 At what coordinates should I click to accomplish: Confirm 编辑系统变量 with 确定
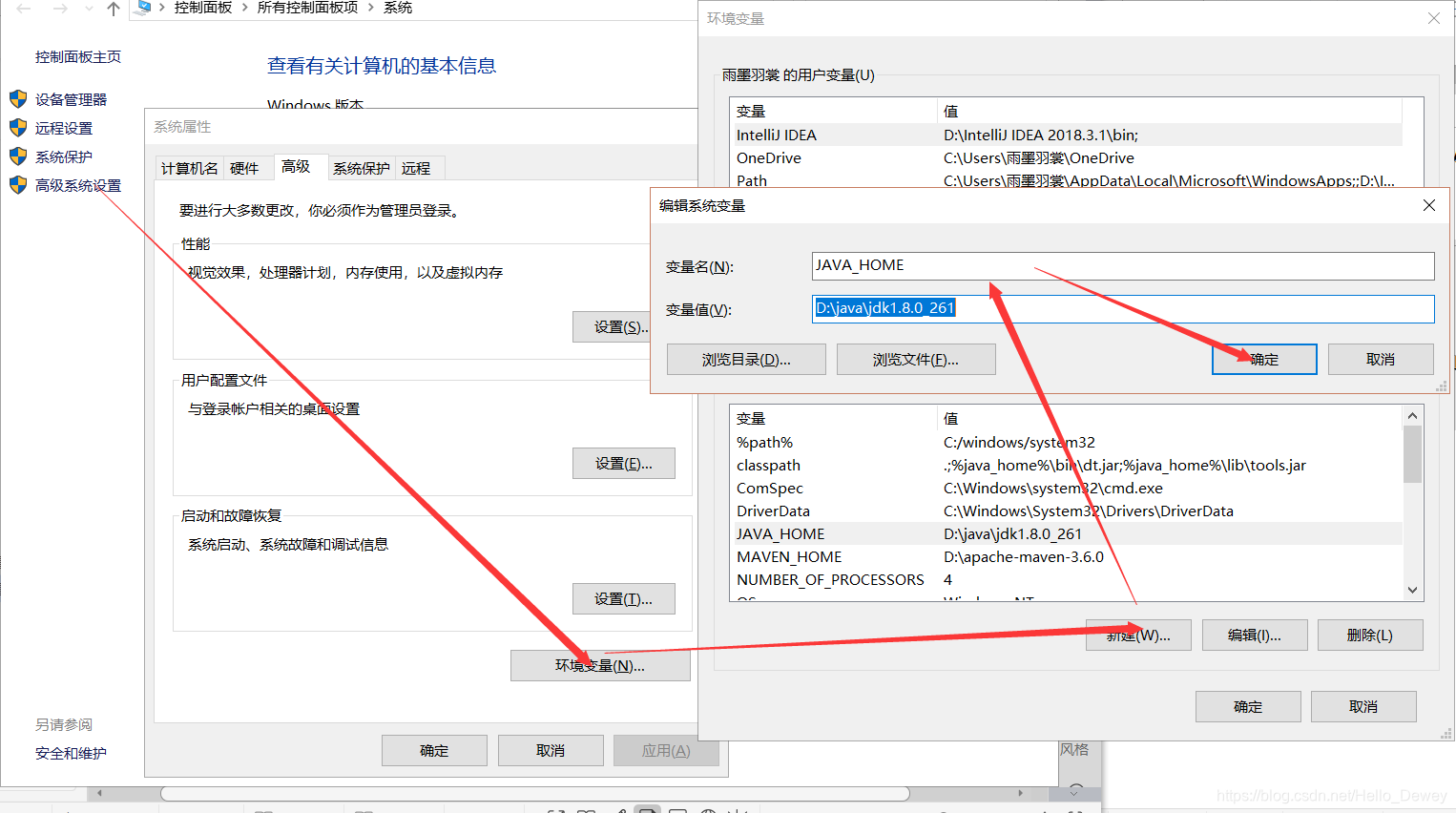(1264, 359)
